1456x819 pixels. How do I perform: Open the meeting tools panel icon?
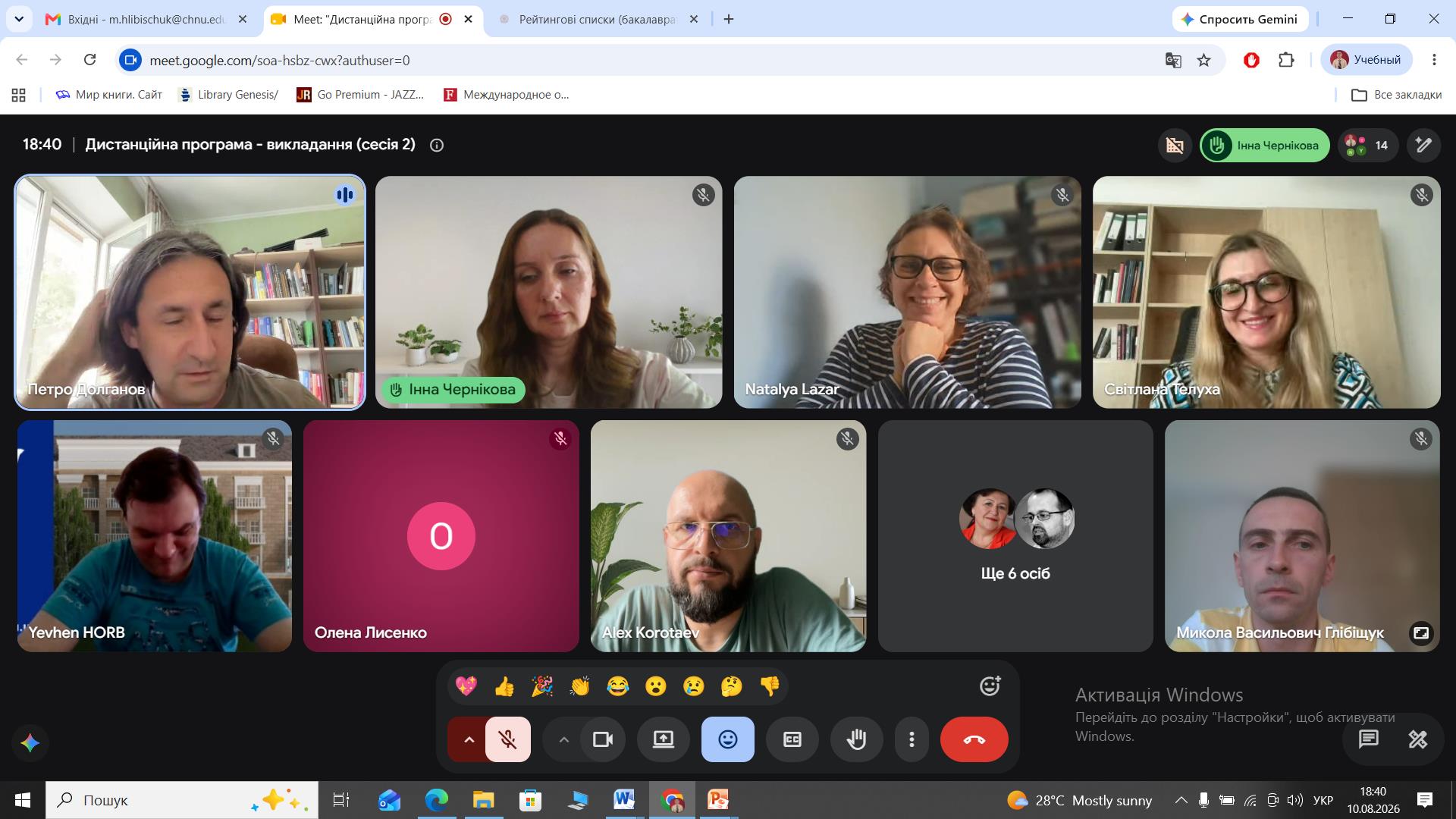pyautogui.click(x=1417, y=739)
